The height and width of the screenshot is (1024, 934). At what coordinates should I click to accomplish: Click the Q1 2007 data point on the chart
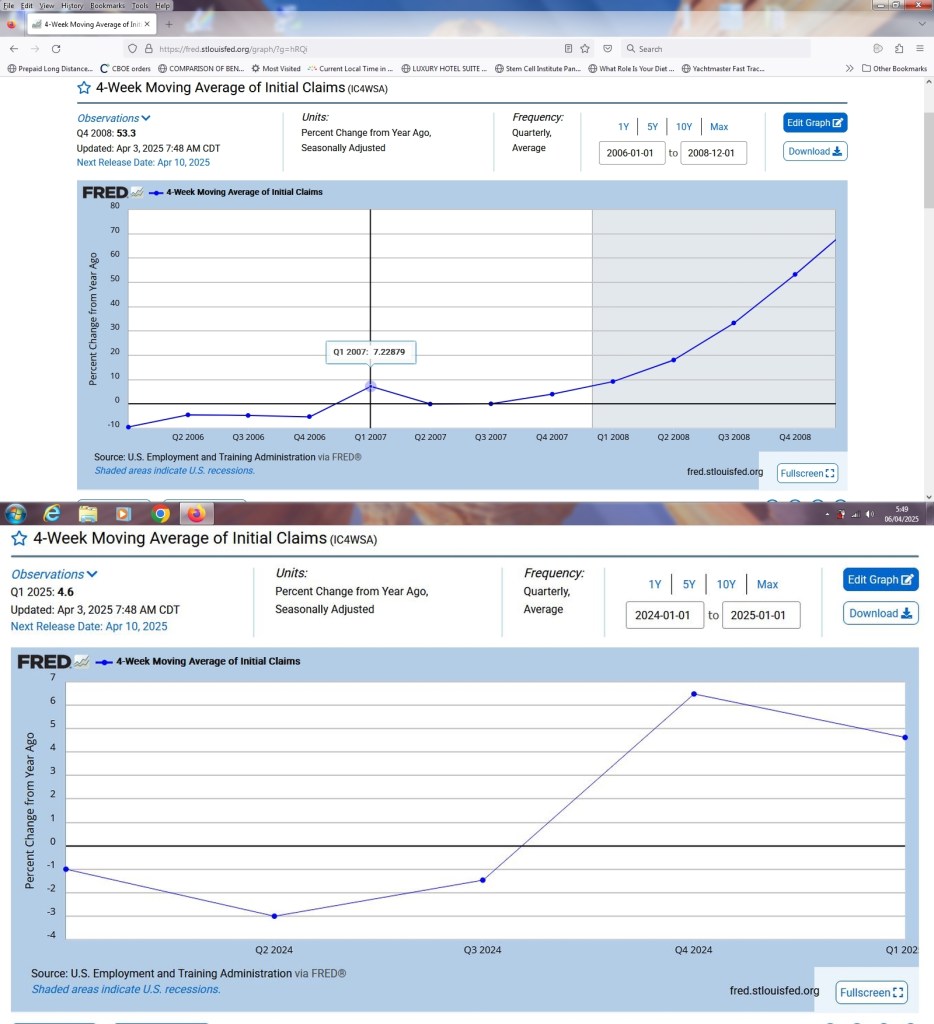[370, 386]
